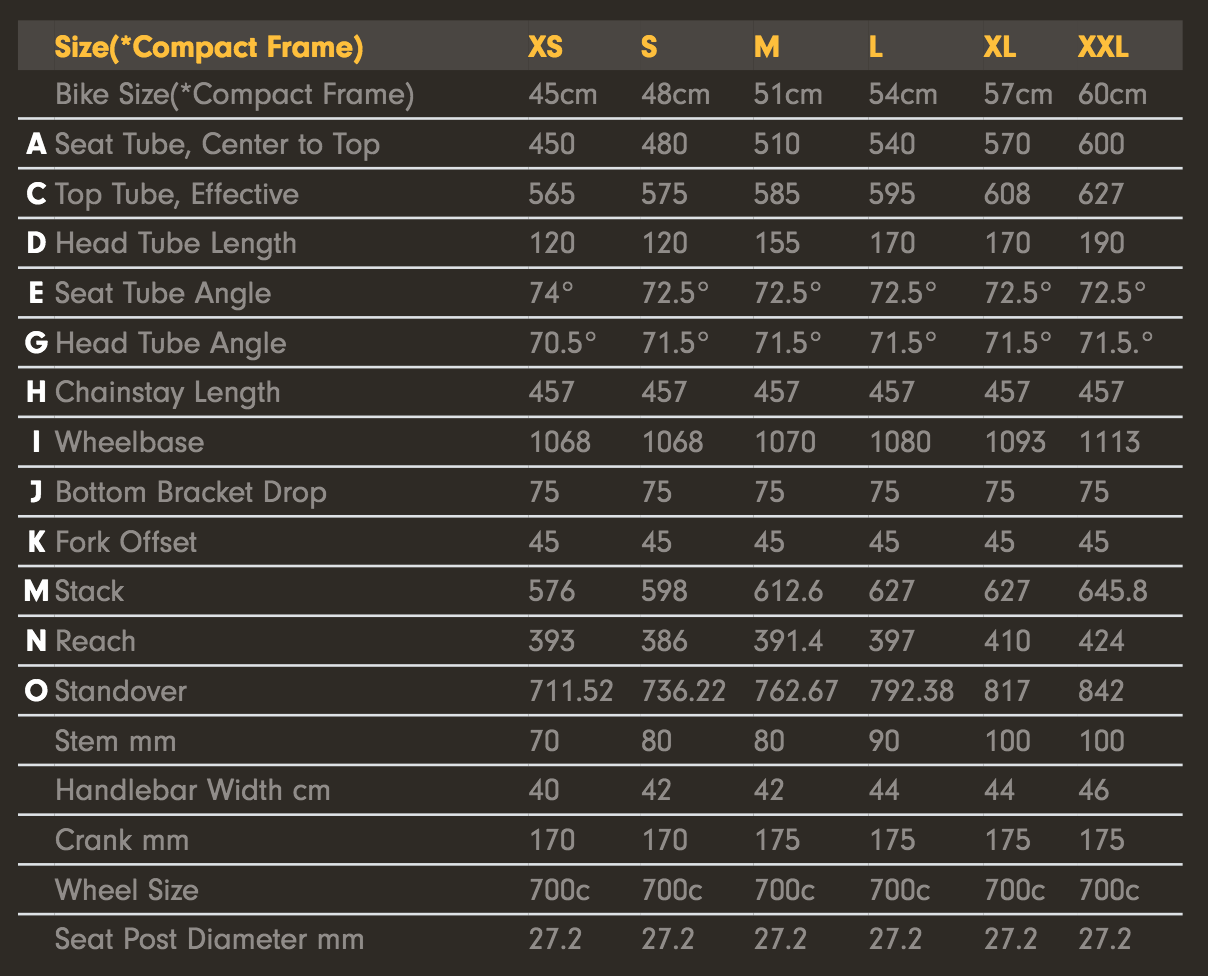Select the letter A row marker
This screenshot has height=976, width=1208.
point(36,144)
